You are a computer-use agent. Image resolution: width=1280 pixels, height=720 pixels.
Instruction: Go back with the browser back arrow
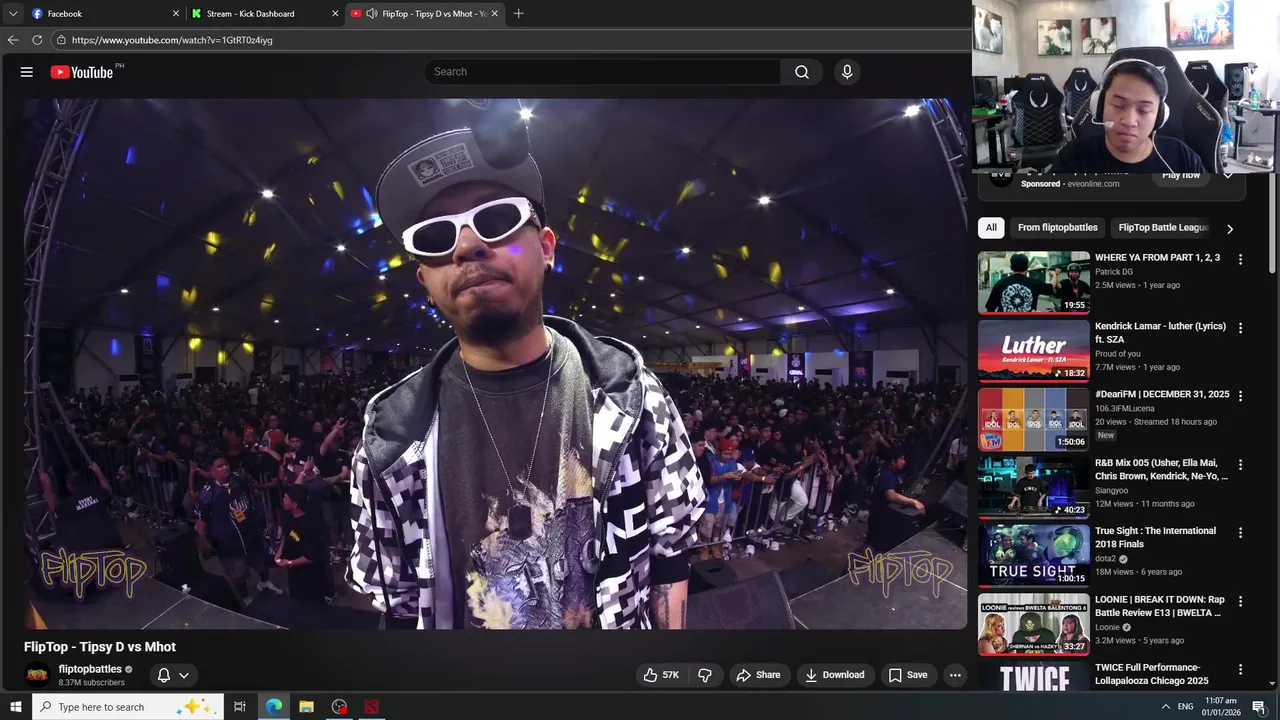(13, 40)
